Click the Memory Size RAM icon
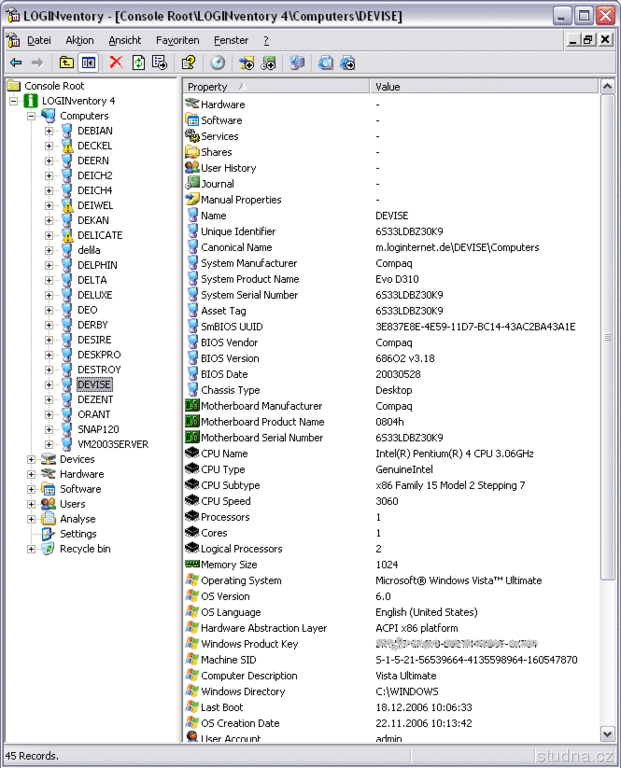 coord(192,564)
